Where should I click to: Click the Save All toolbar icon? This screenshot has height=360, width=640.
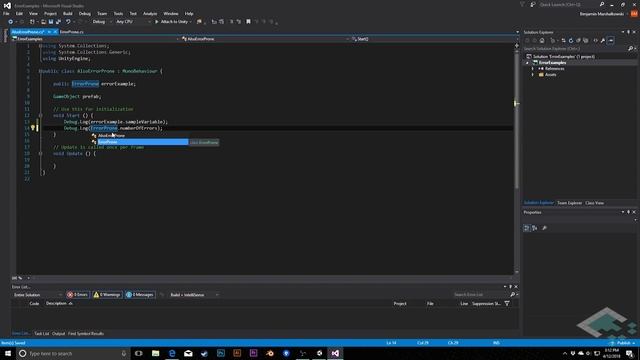pyautogui.click(x=58, y=22)
